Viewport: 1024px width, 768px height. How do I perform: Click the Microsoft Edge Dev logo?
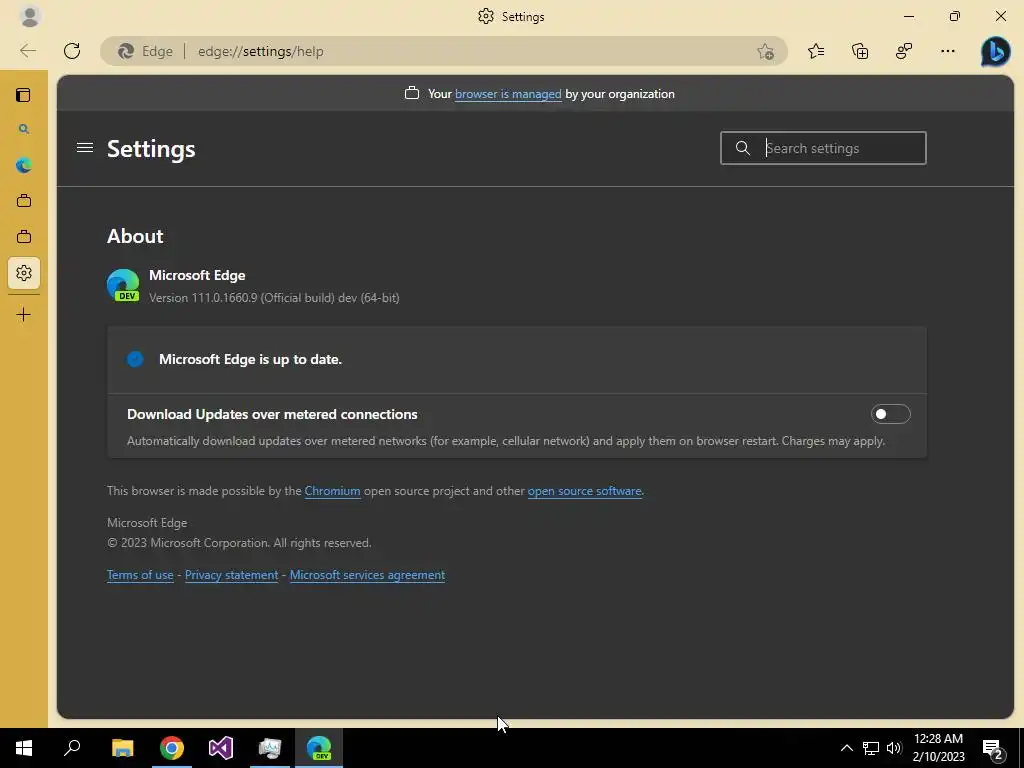(123, 285)
